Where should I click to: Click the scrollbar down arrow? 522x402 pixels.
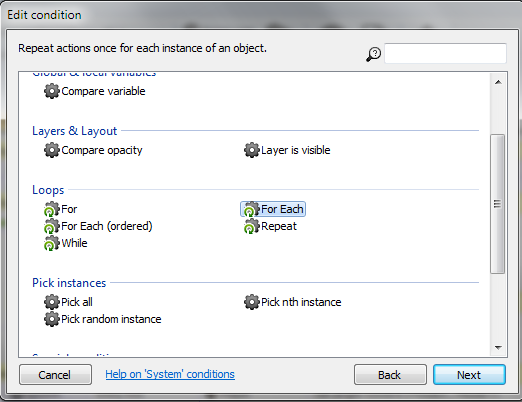(498, 348)
